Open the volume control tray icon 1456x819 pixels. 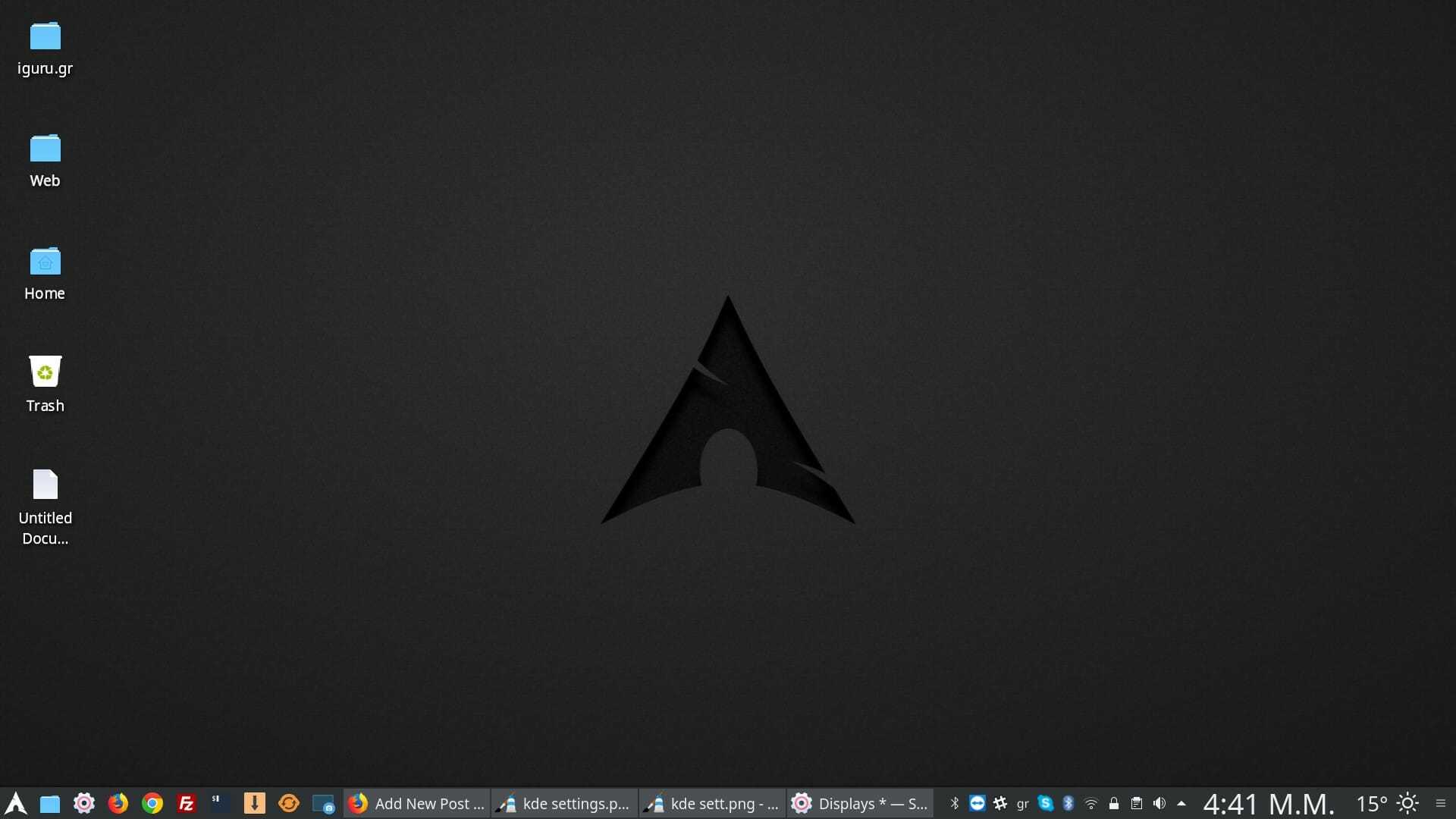pos(1159,803)
